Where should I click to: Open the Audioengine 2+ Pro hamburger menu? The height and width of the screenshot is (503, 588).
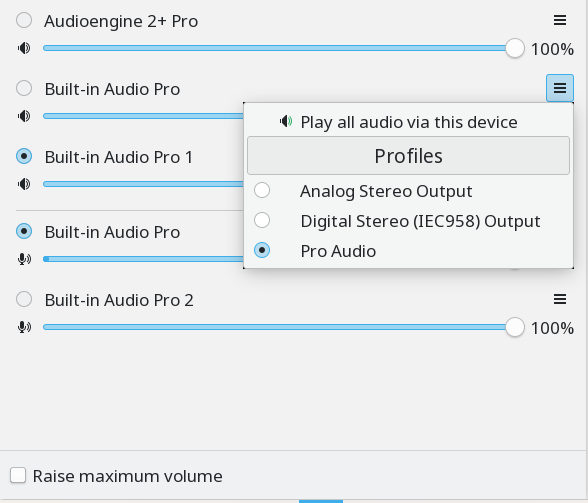(x=560, y=20)
